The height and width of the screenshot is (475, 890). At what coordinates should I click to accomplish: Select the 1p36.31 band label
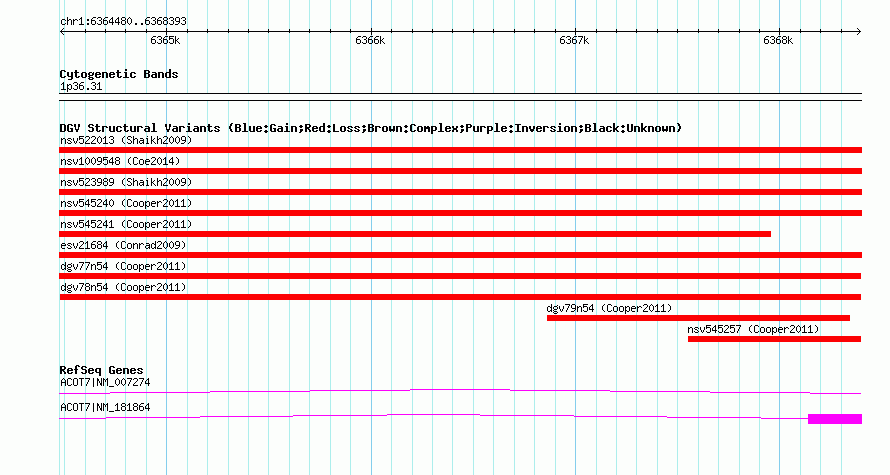click(81, 87)
